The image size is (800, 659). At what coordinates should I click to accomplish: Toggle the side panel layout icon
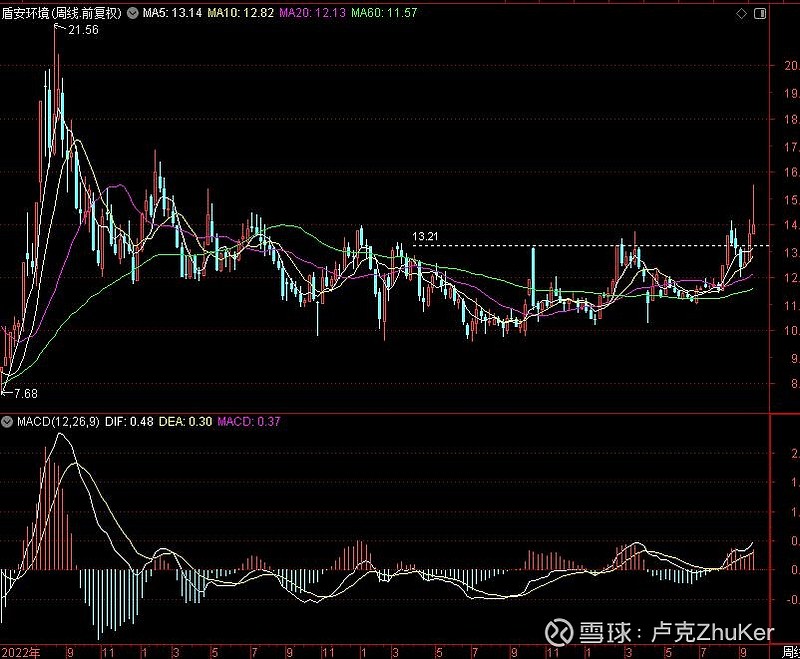coord(760,14)
